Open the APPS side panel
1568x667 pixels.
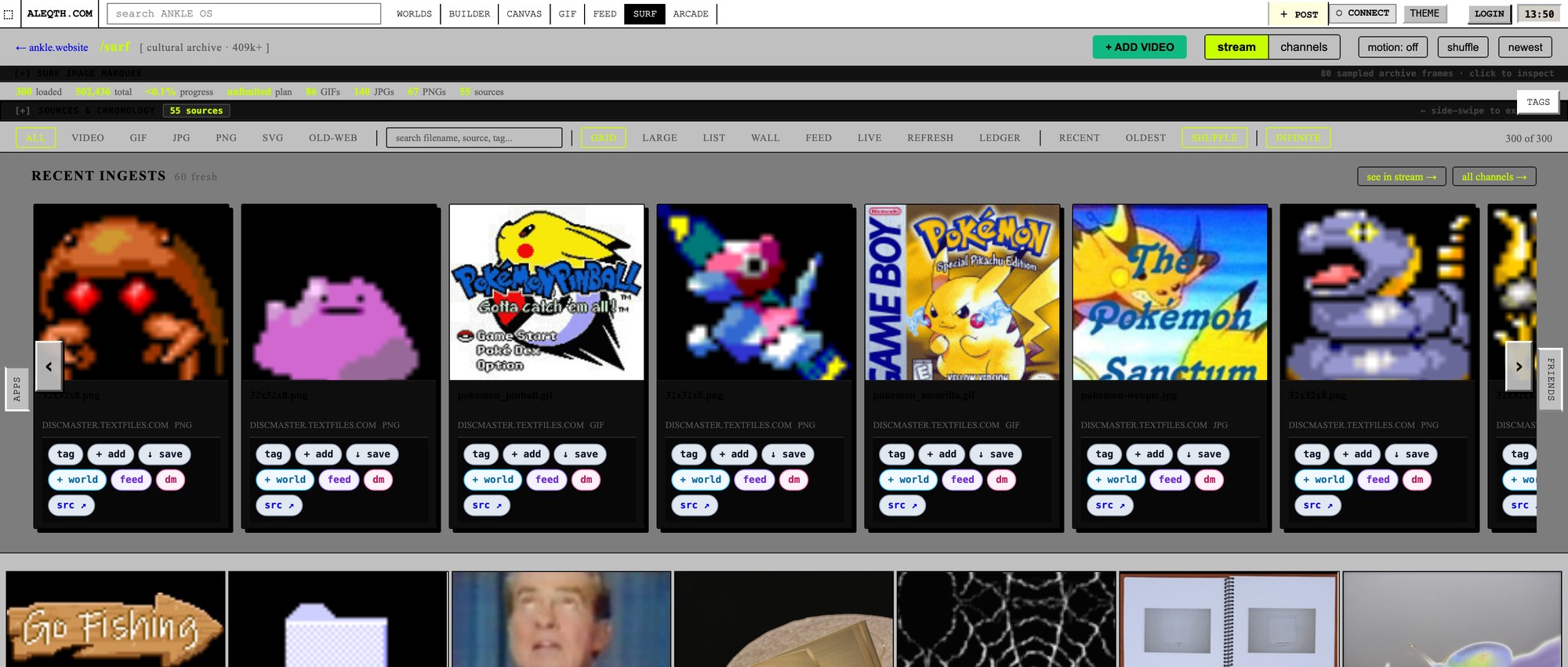point(17,389)
